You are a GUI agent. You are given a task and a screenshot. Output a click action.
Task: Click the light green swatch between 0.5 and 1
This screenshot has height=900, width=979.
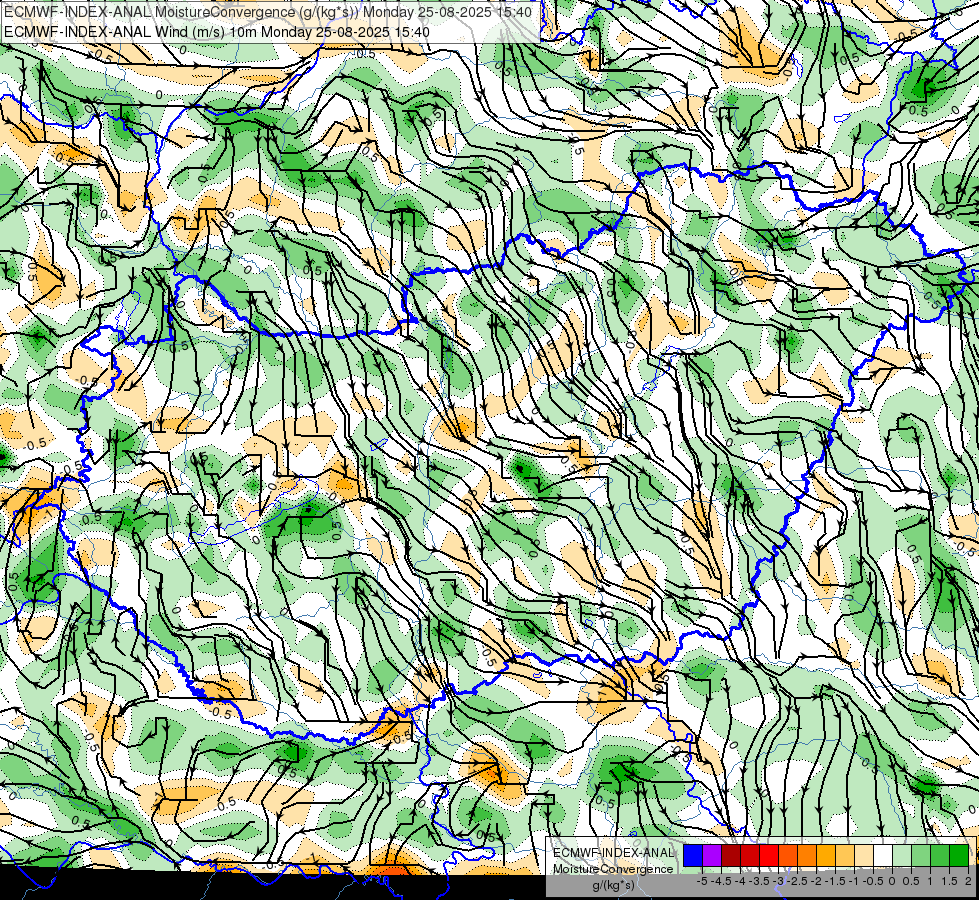tap(921, 856)
